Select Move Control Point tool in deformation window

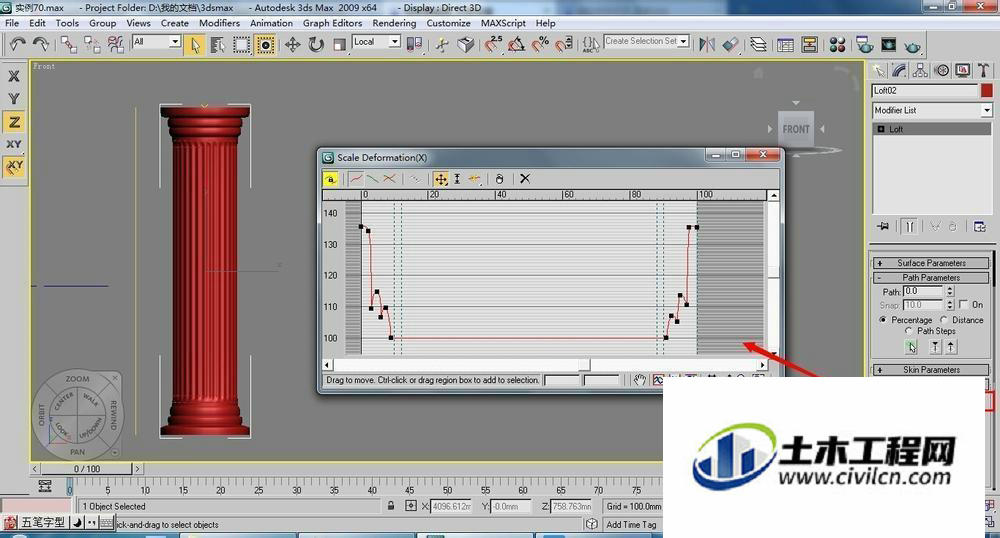[441, 179]
